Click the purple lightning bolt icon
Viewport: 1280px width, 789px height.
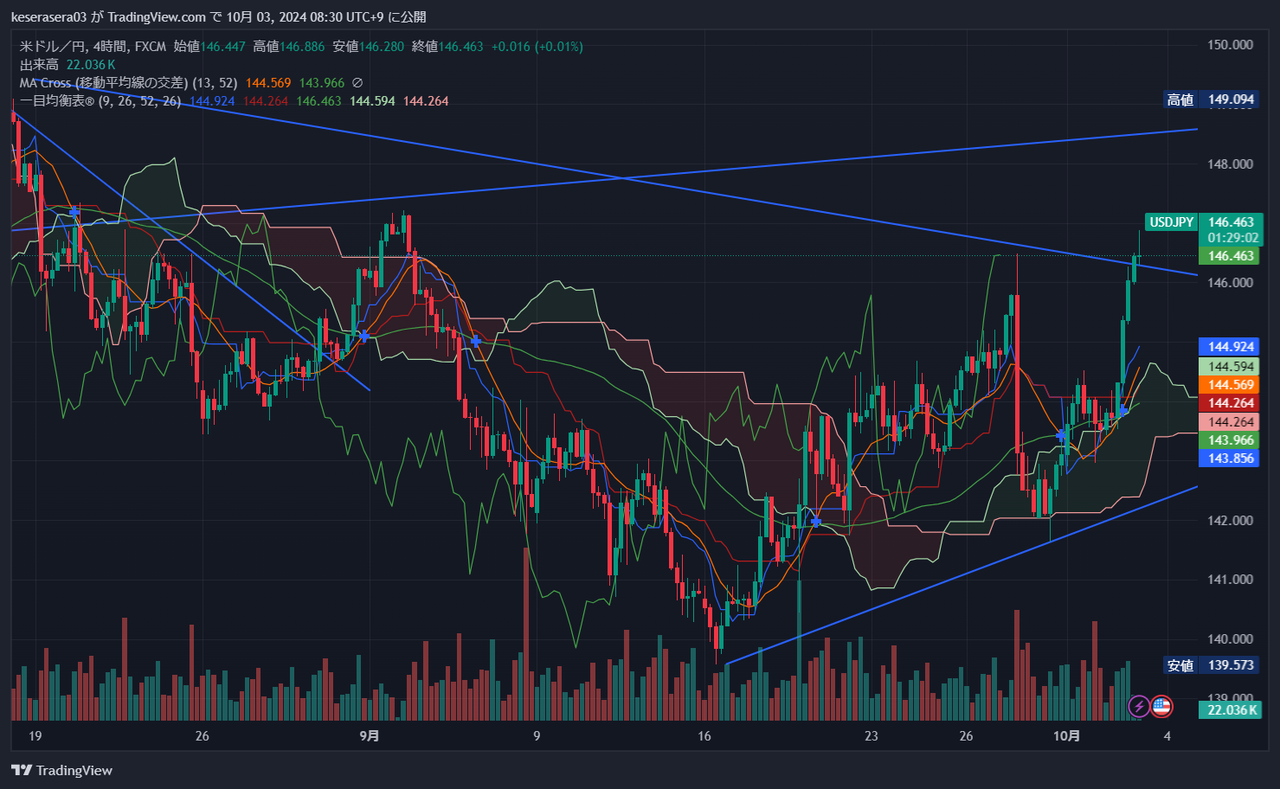point(1139,706)
